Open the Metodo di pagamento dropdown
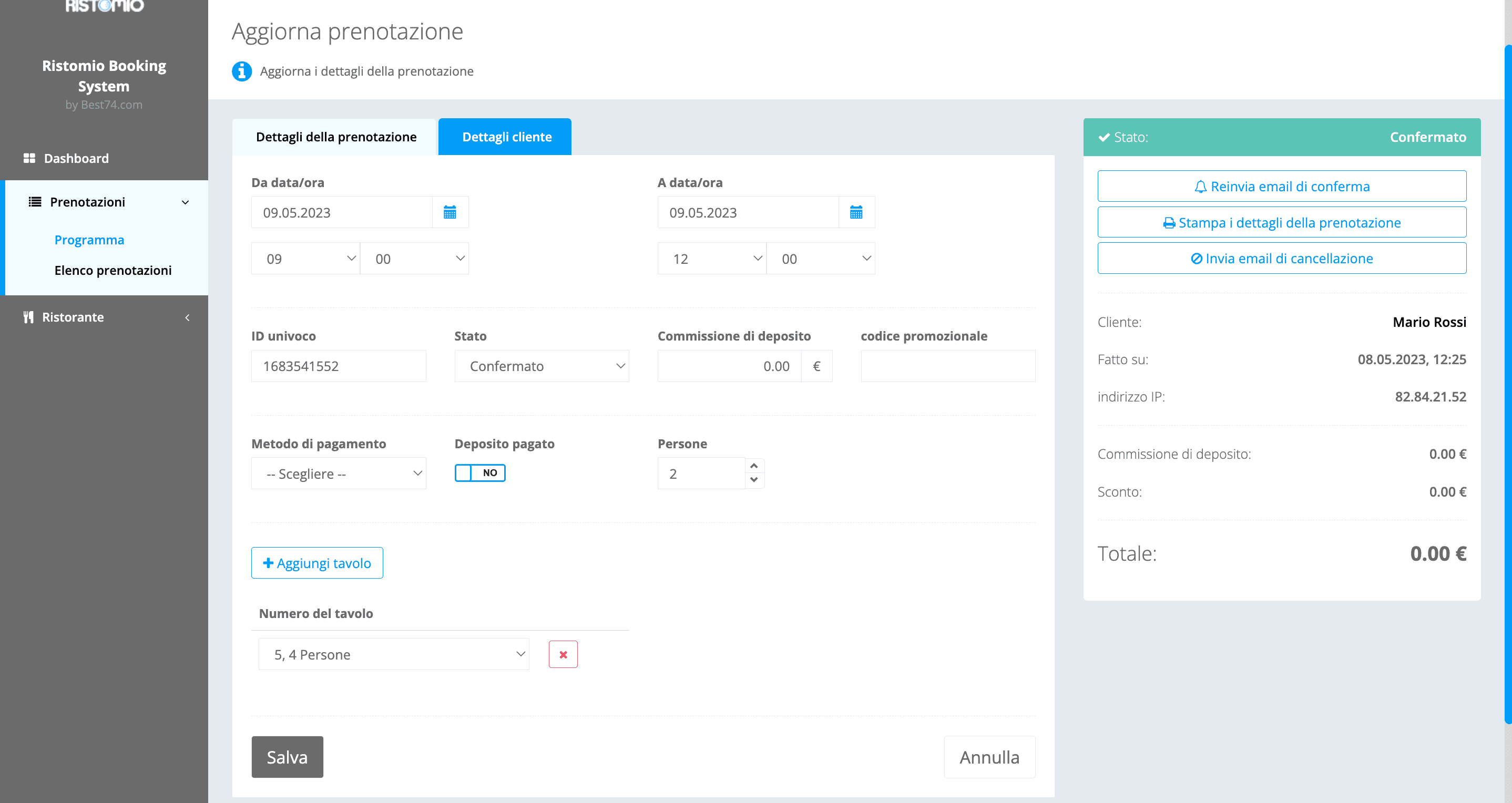This screenshot has width=1512, height=803. [338, 473]
